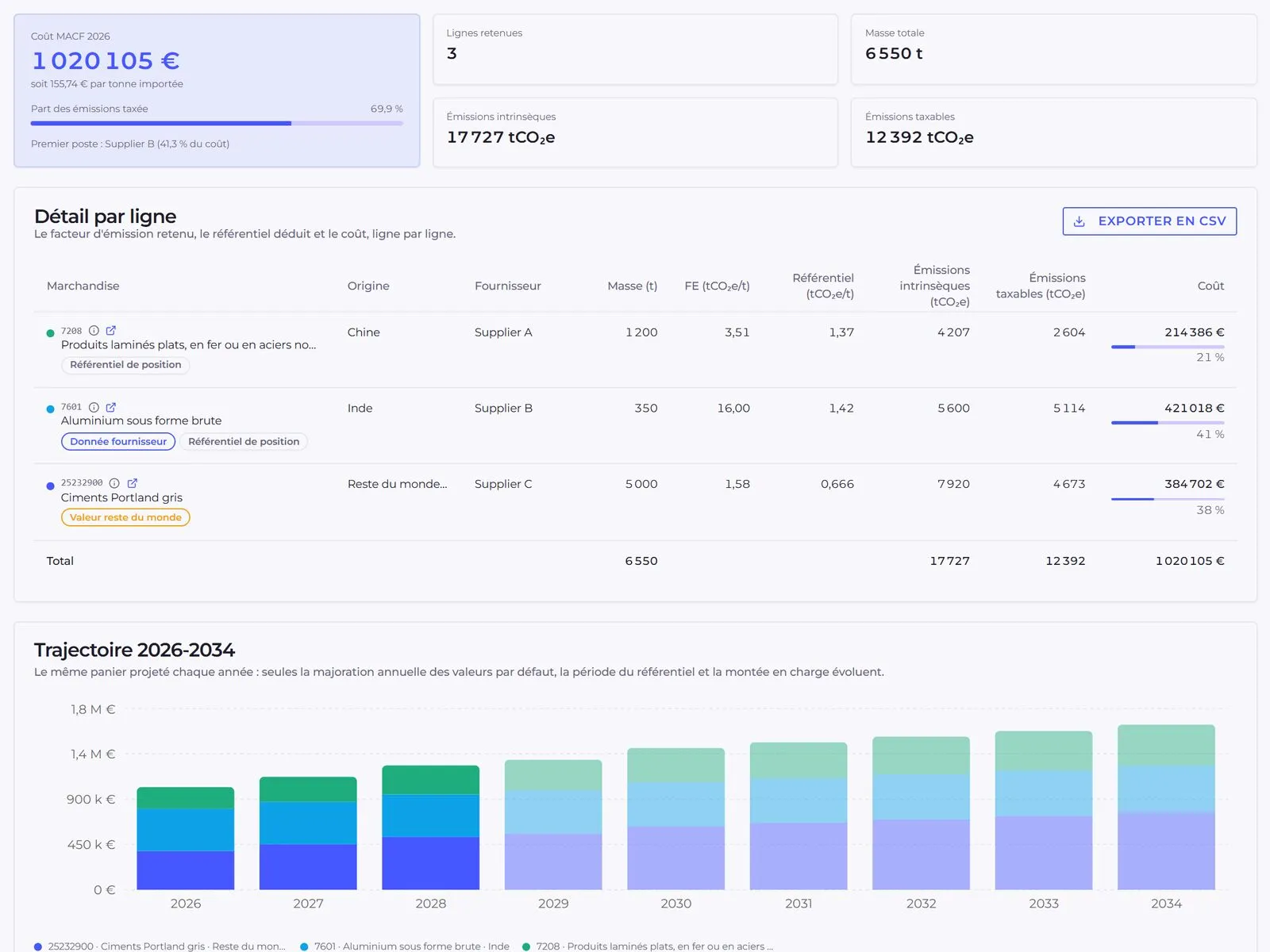
Task: Click the 421 018 € cost value
Action: click(x=1194, y=409)
